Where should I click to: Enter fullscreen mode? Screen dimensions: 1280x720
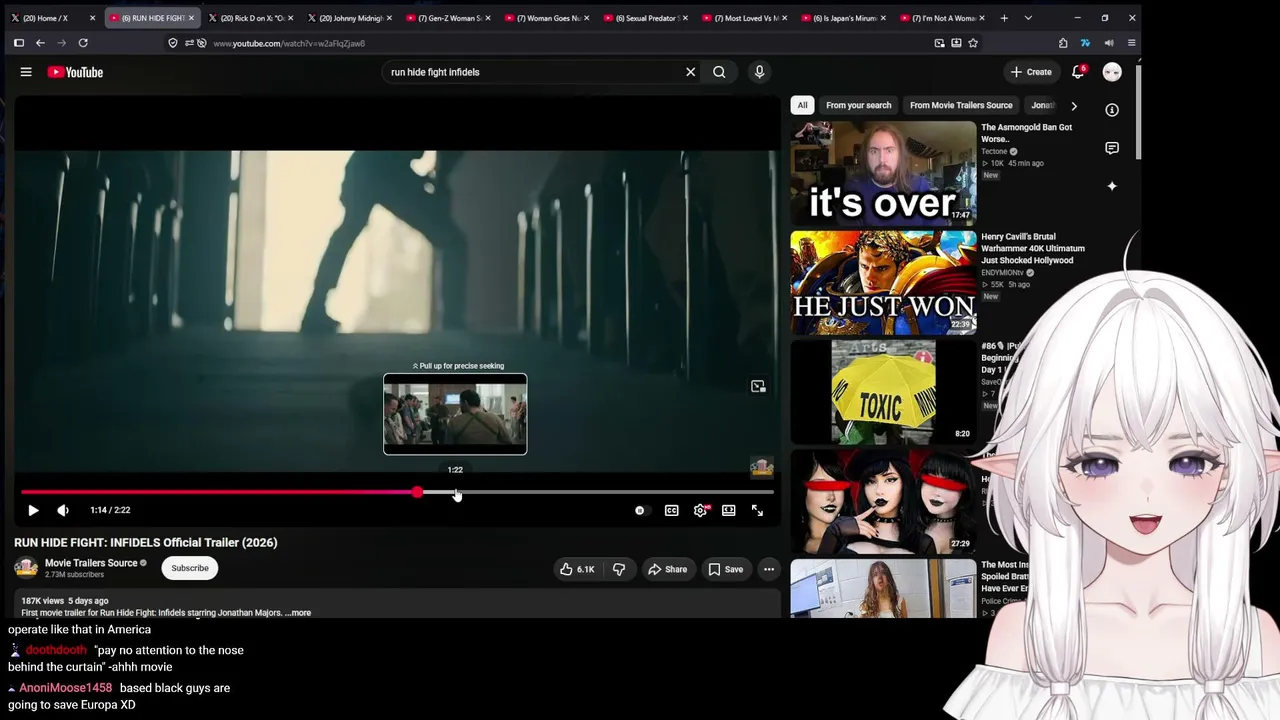(x=757, y=510)
